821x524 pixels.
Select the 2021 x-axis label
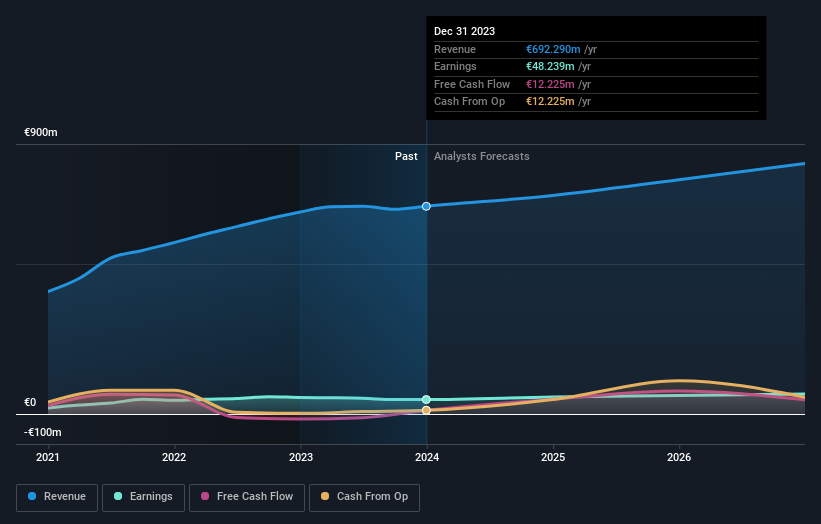[48, 457]
